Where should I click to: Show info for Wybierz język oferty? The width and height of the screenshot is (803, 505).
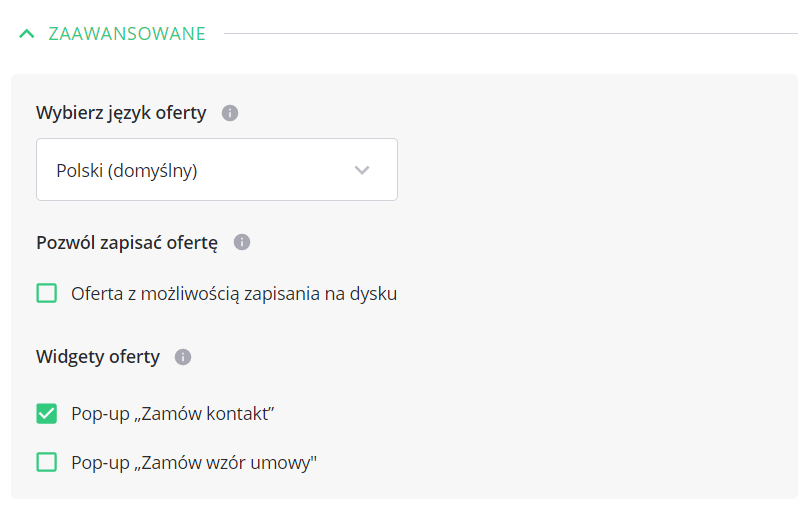(x=230, y=113)
